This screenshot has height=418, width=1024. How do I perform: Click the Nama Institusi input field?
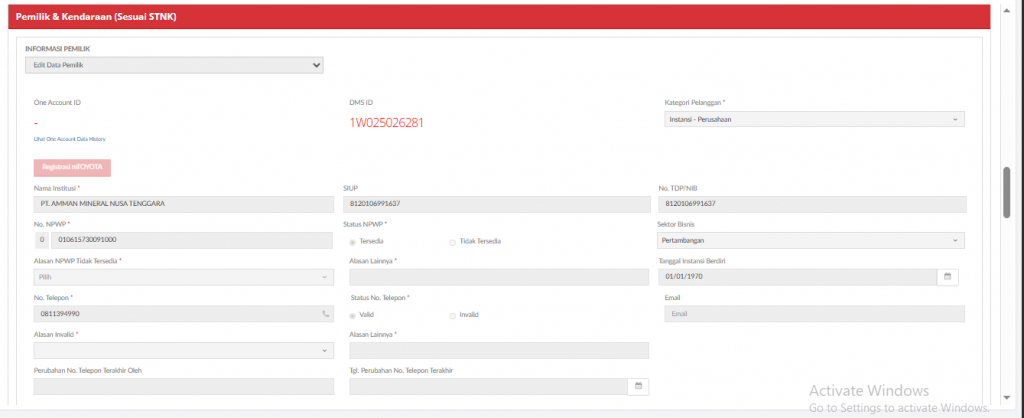[x=183, y=204]
